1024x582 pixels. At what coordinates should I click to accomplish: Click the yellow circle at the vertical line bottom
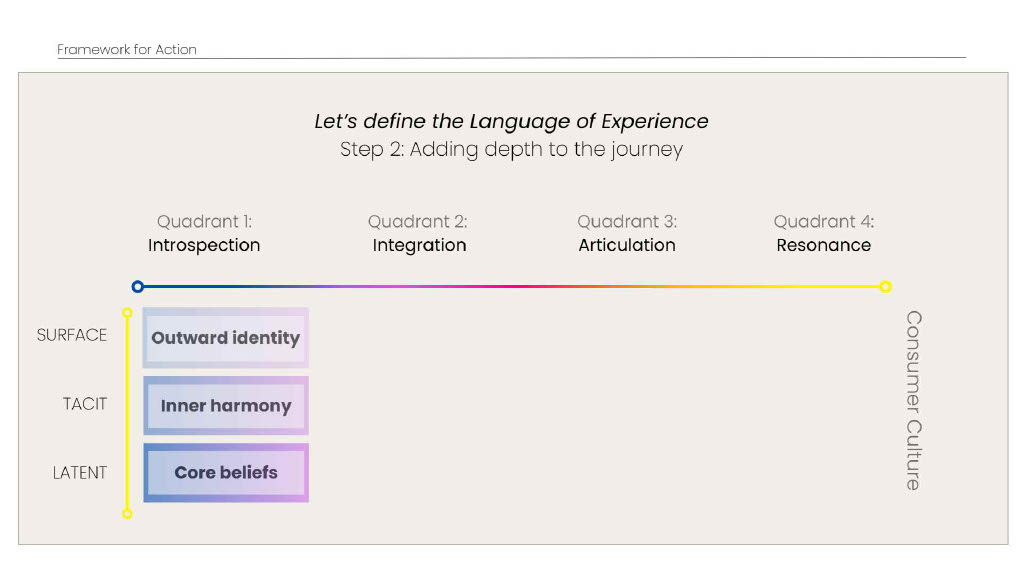[x=127, y=514]
